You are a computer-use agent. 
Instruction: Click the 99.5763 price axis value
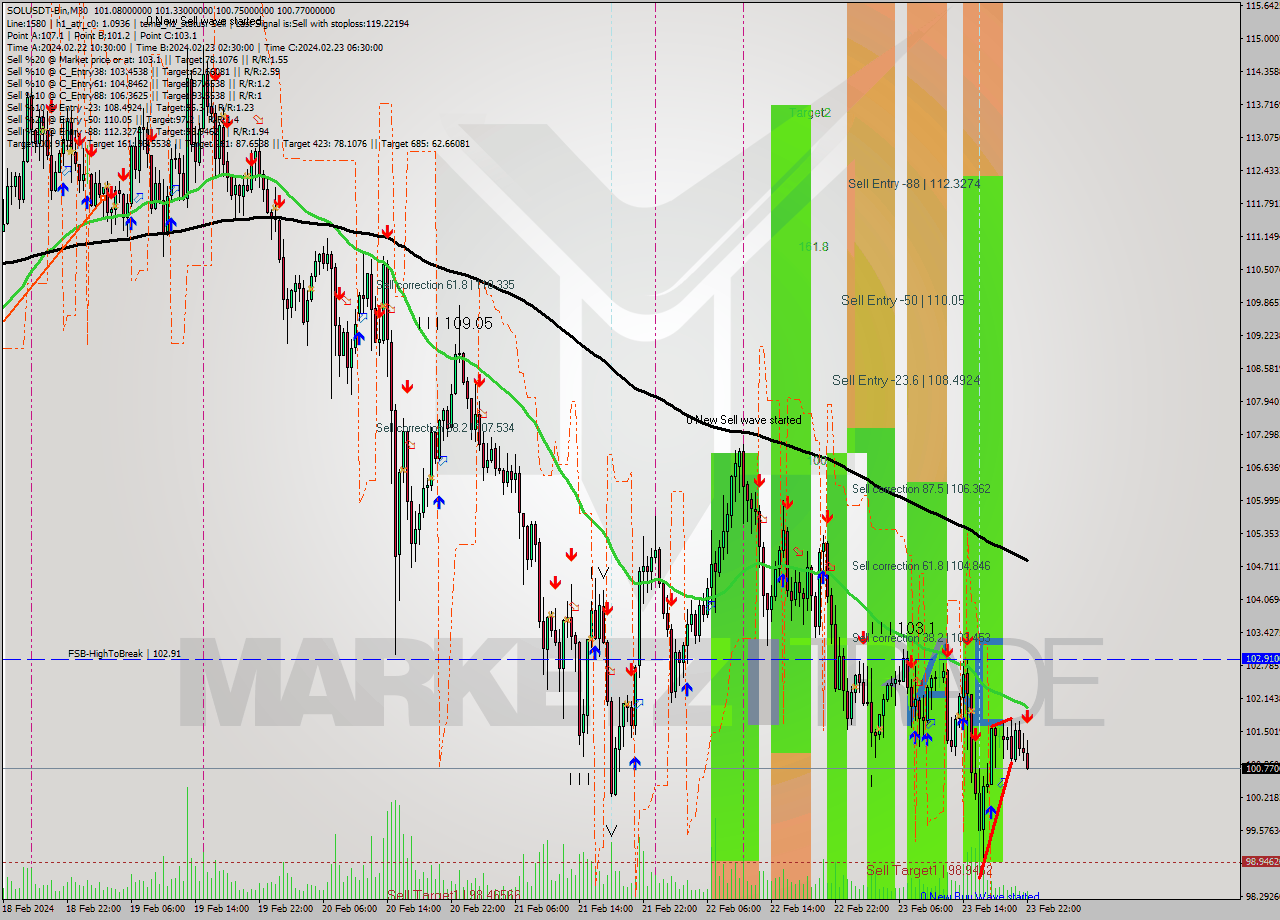pos(1262,830)
